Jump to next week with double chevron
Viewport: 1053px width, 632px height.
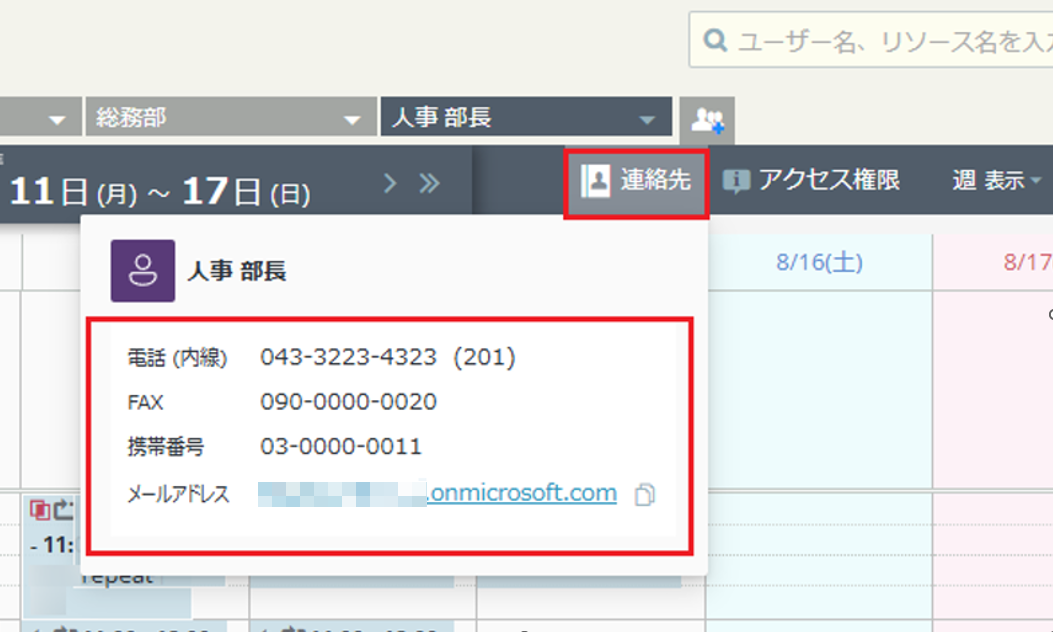pyautogui.click(x=430, y=183)
